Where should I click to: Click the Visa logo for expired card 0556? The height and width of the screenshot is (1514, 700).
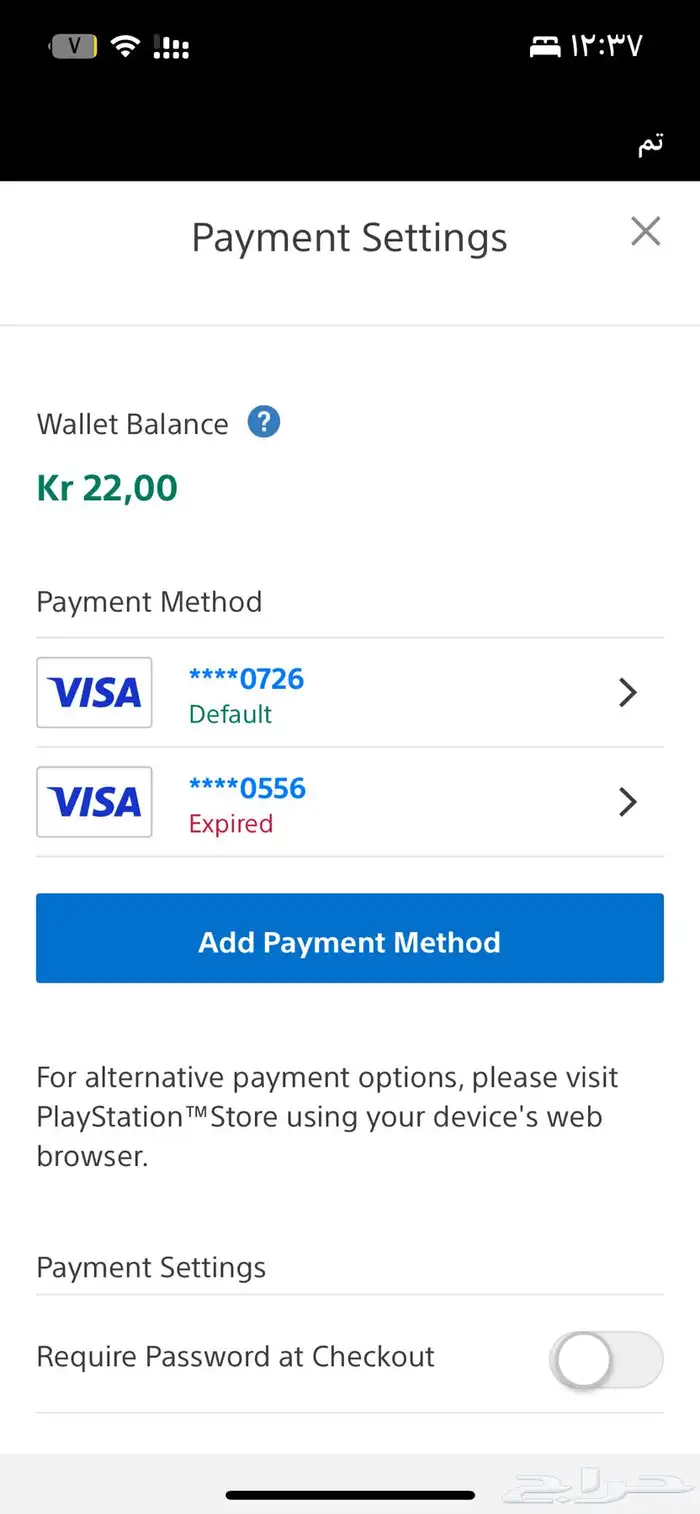click(94, 801)
